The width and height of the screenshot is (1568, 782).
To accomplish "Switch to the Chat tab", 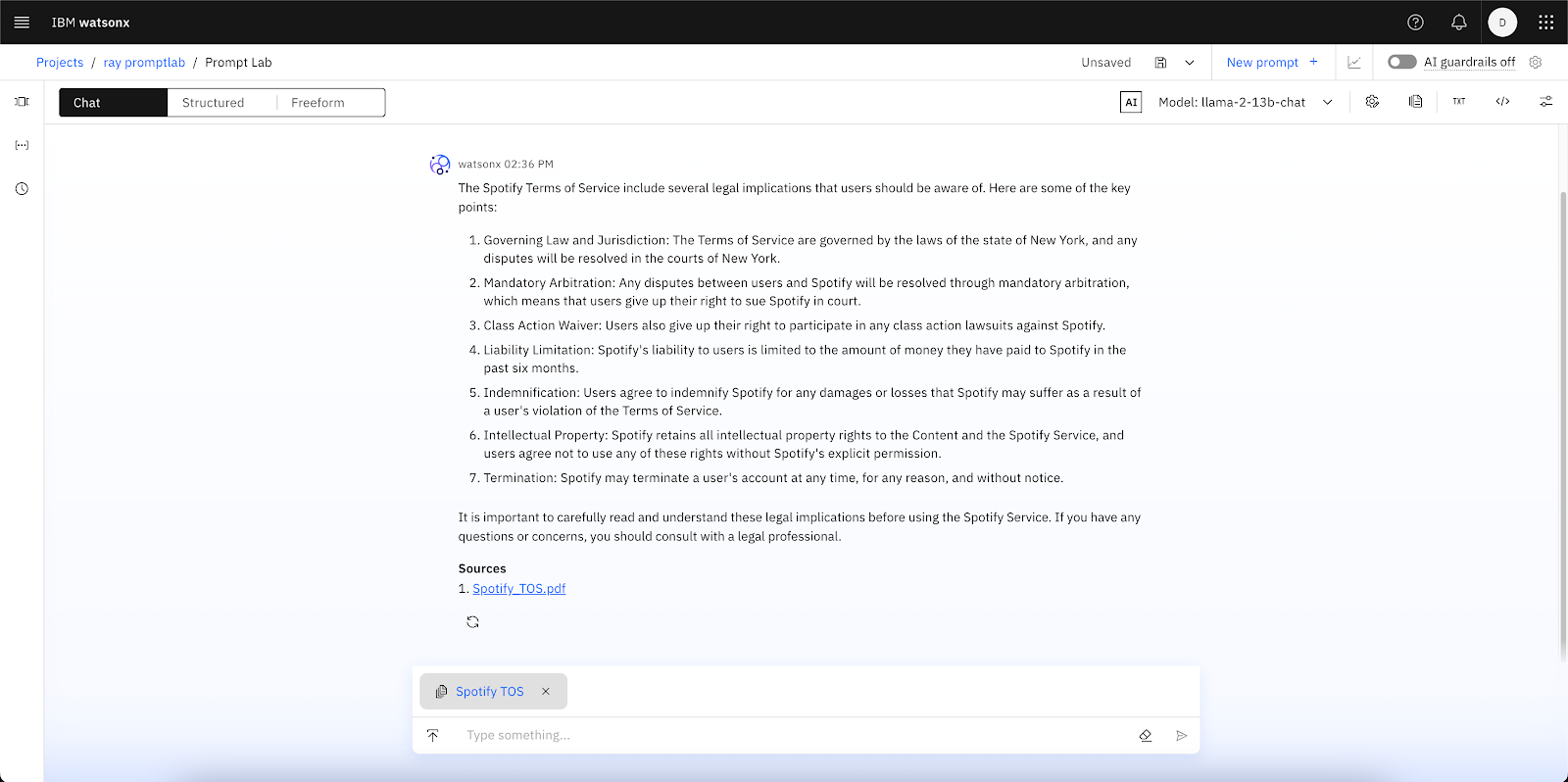I will pyautogui.click(x=113, y=102).
